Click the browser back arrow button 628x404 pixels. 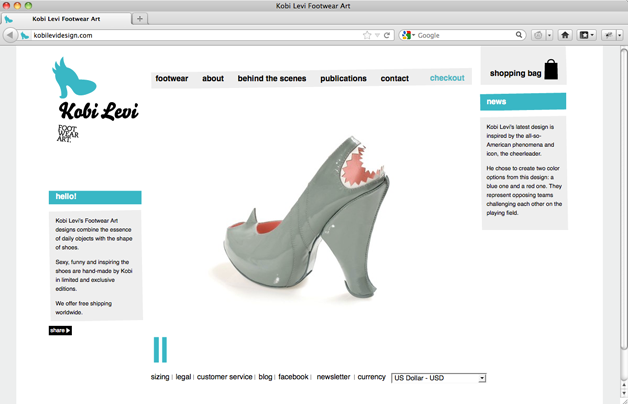click(x=10, y=35)
